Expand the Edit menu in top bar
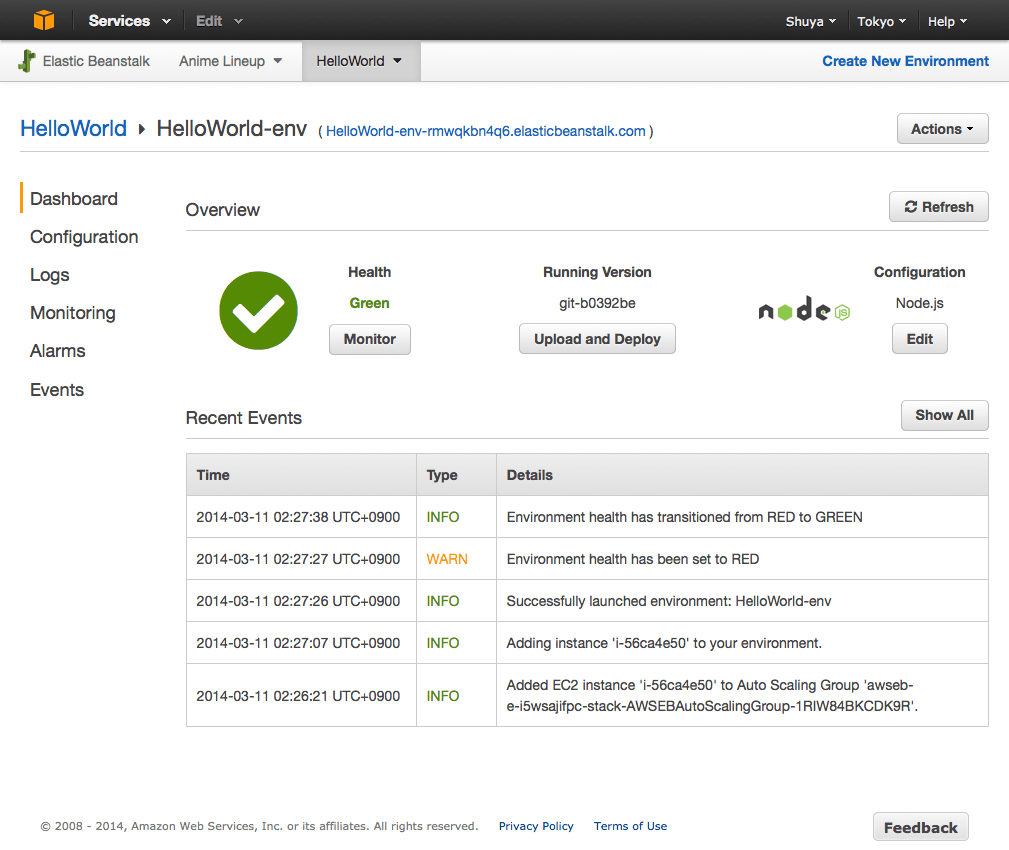The height and width of the screenshot is (850, 1009). click(x=219, y=21)
